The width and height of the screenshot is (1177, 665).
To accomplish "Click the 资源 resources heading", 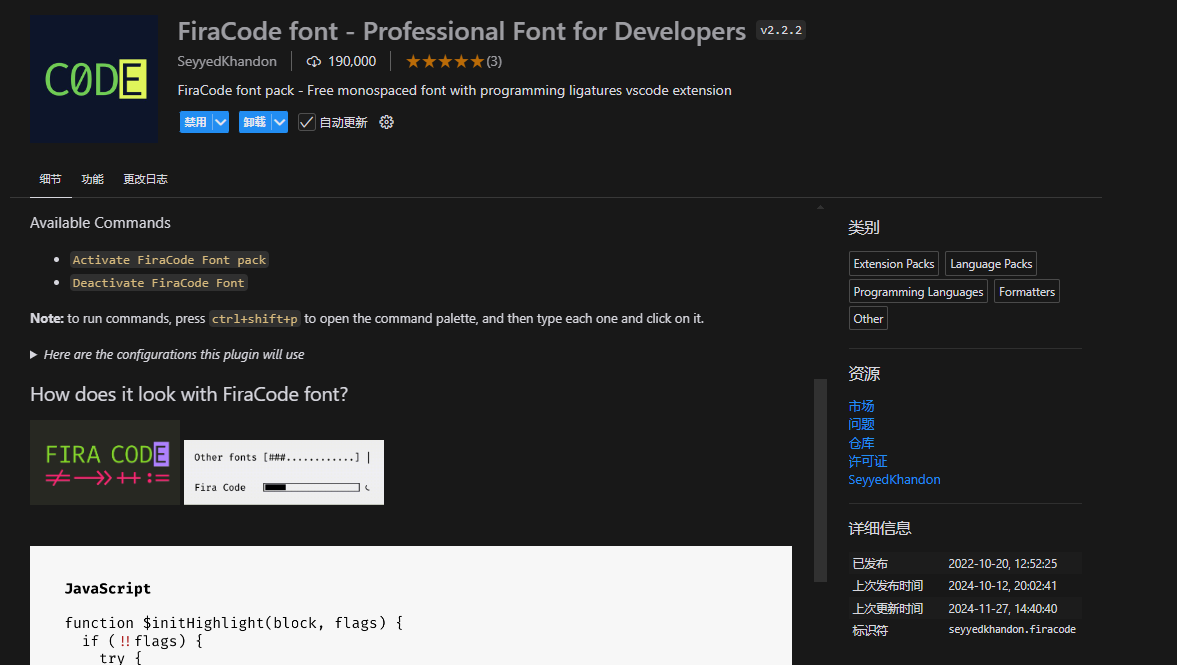I will click(864, 374).
